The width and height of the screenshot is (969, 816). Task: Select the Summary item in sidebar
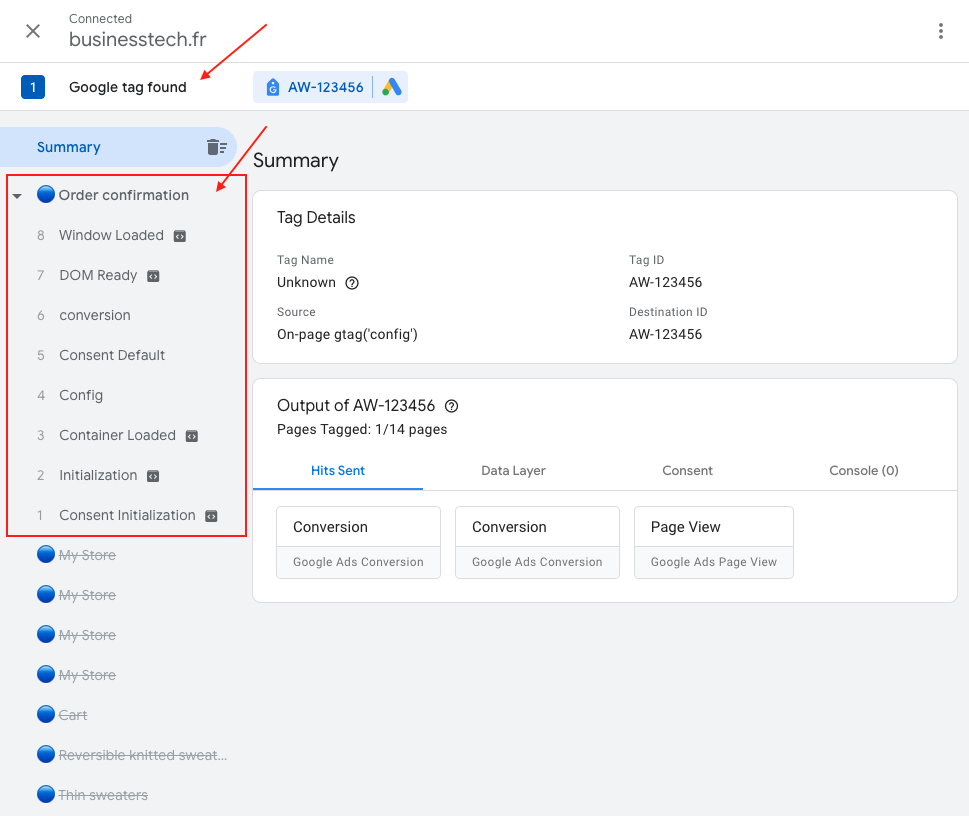coord(69,147)
